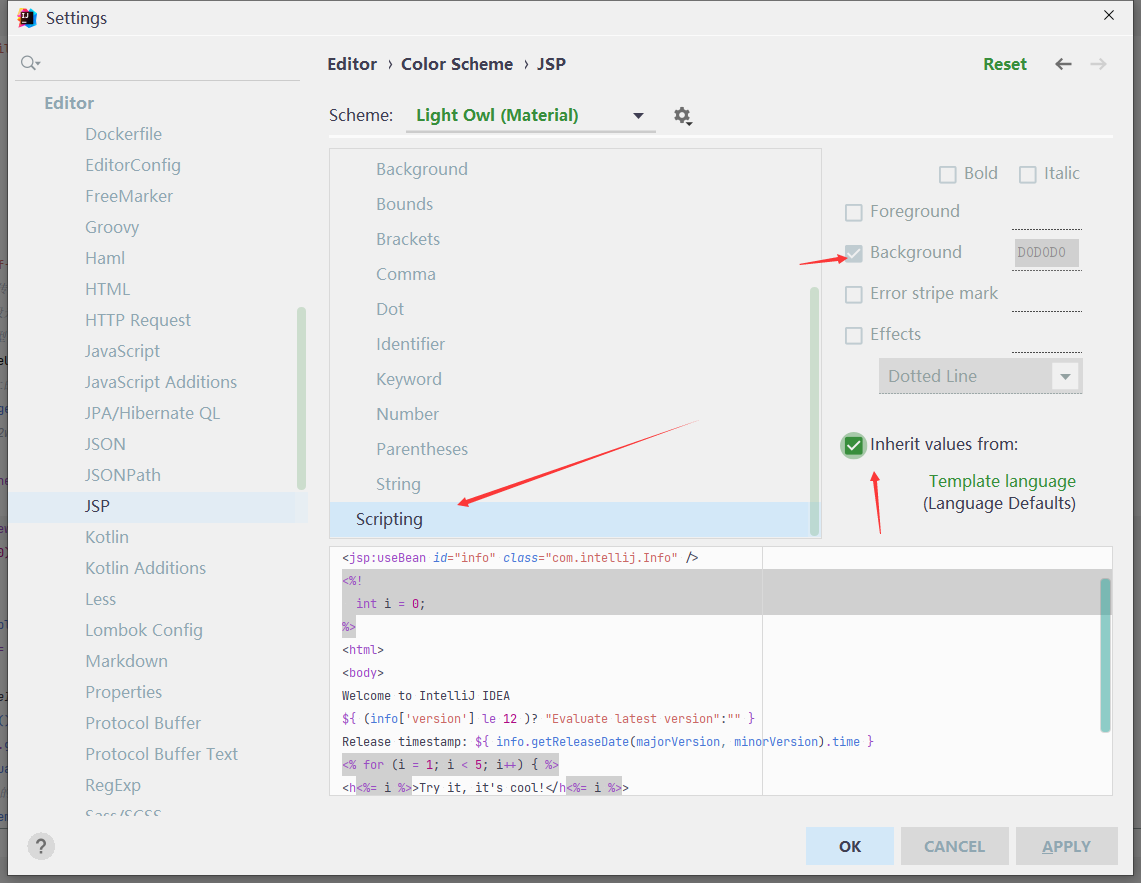Close the Settings dialog
The height and width of the screenshot is (883, 1141).
(x=1108, y=15)
